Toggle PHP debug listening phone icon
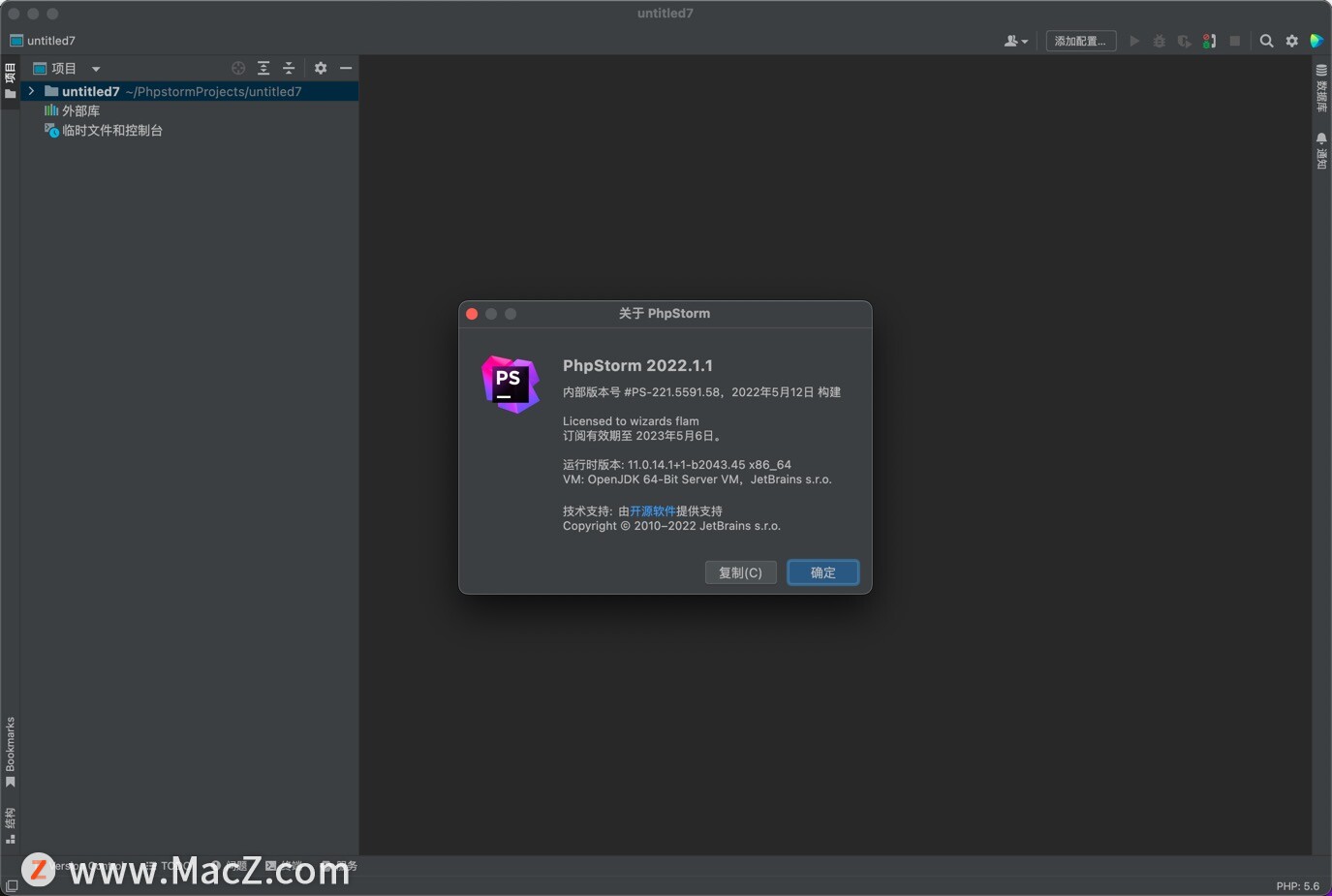This screenshot has width=1332, height=896. tap(1209, 41)
